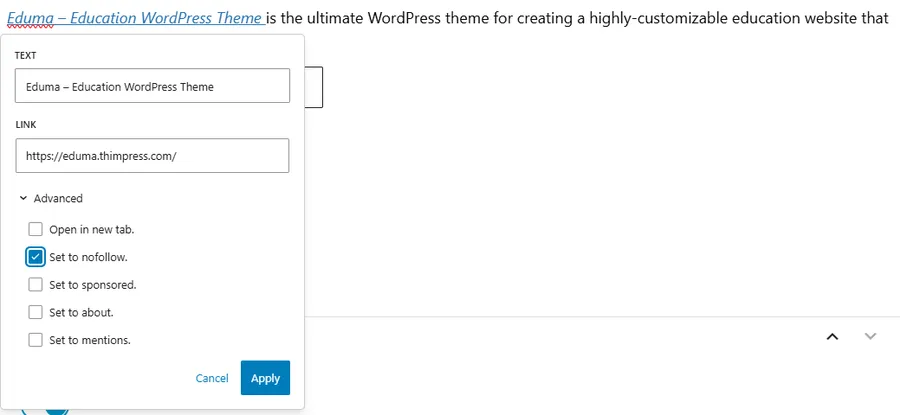Click the LINK field label
Viewport: 900px width, 415px height.
27,123
